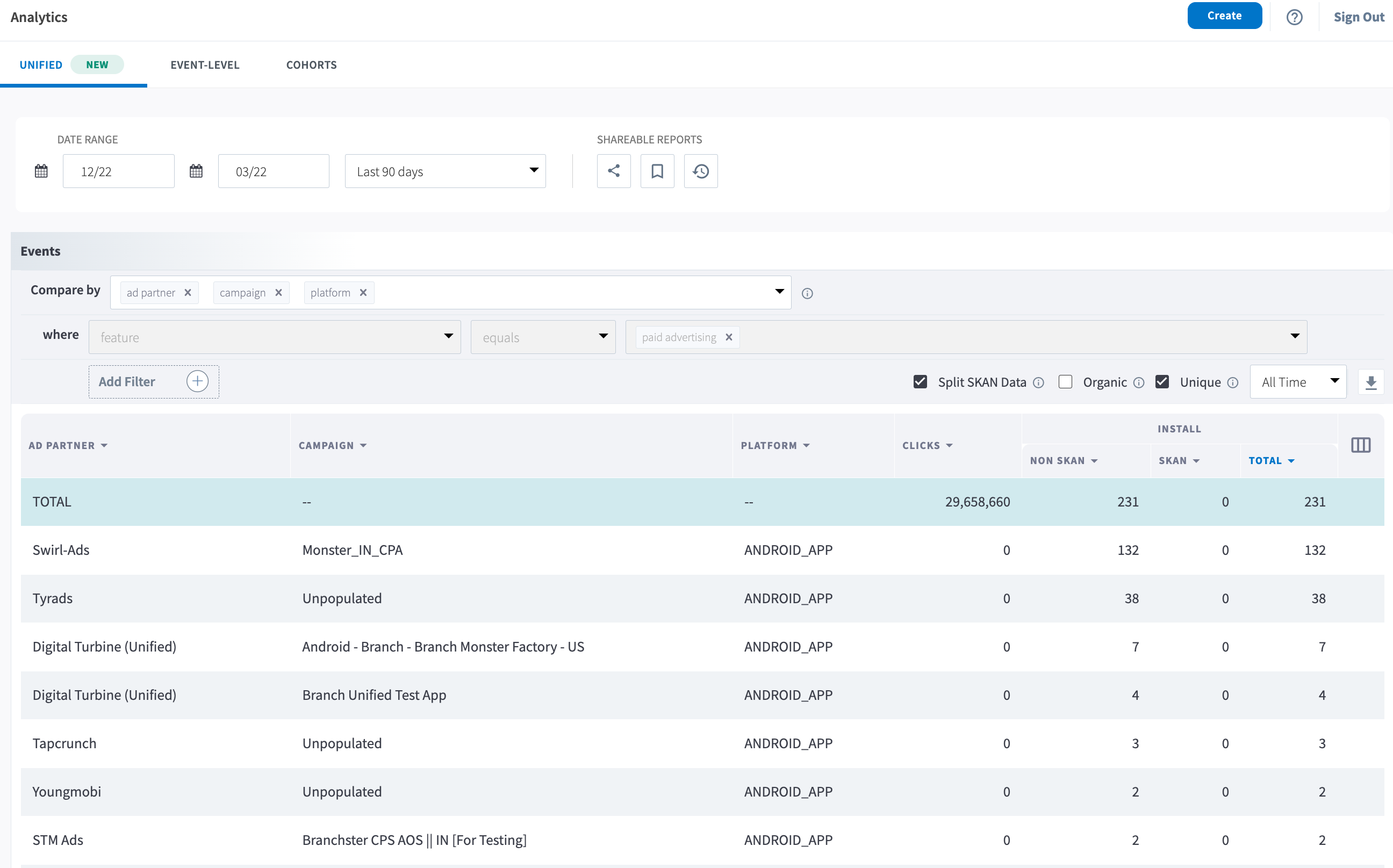
Task: Click the share report icon
Action: pos(614,171)
